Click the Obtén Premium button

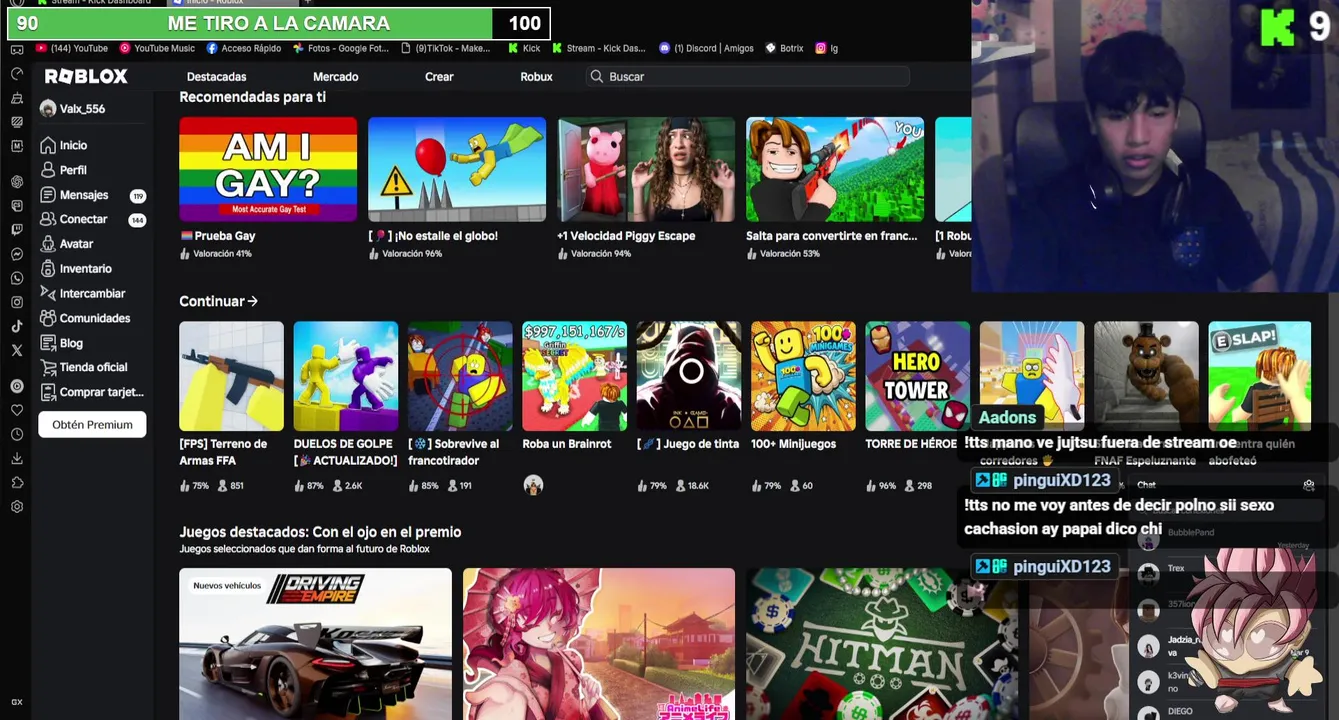(92, 424)
